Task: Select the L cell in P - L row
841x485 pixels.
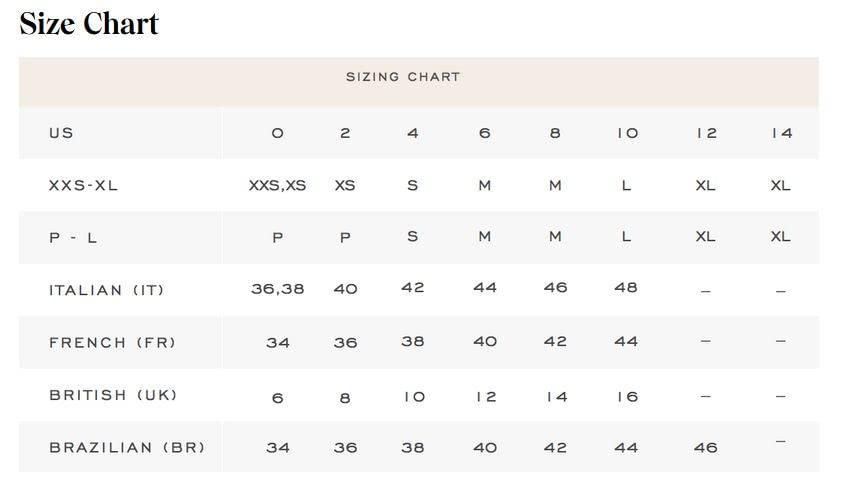Action: click(626, 237)
